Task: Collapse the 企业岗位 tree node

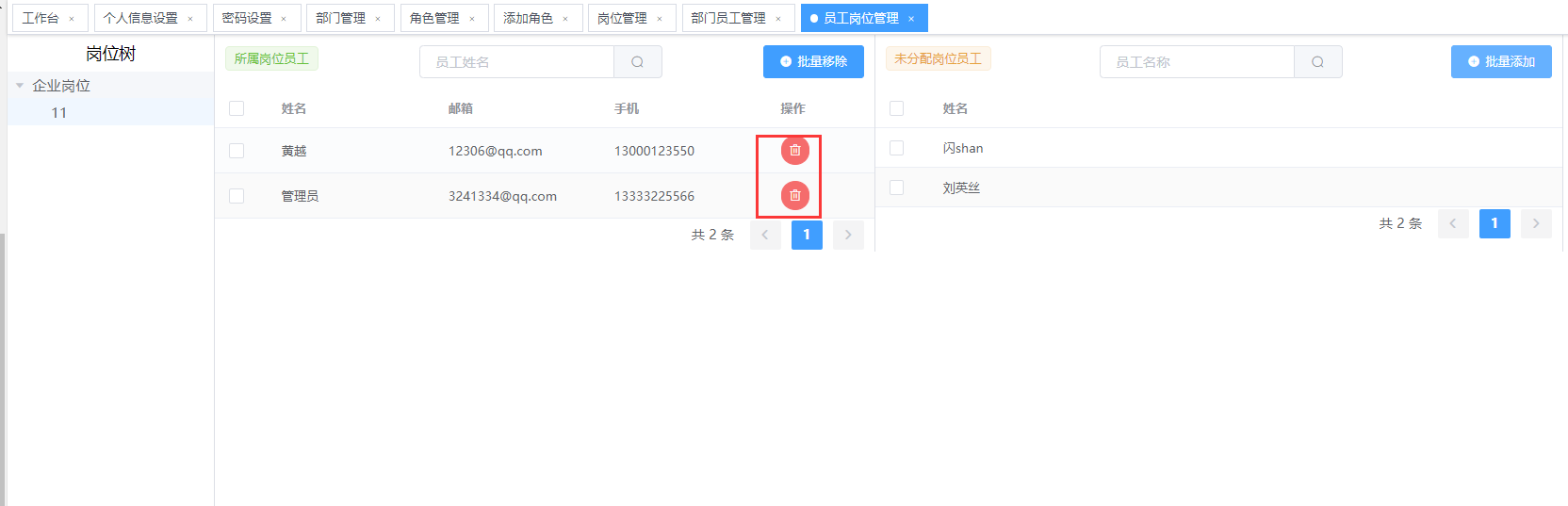Action: point(20,86)
